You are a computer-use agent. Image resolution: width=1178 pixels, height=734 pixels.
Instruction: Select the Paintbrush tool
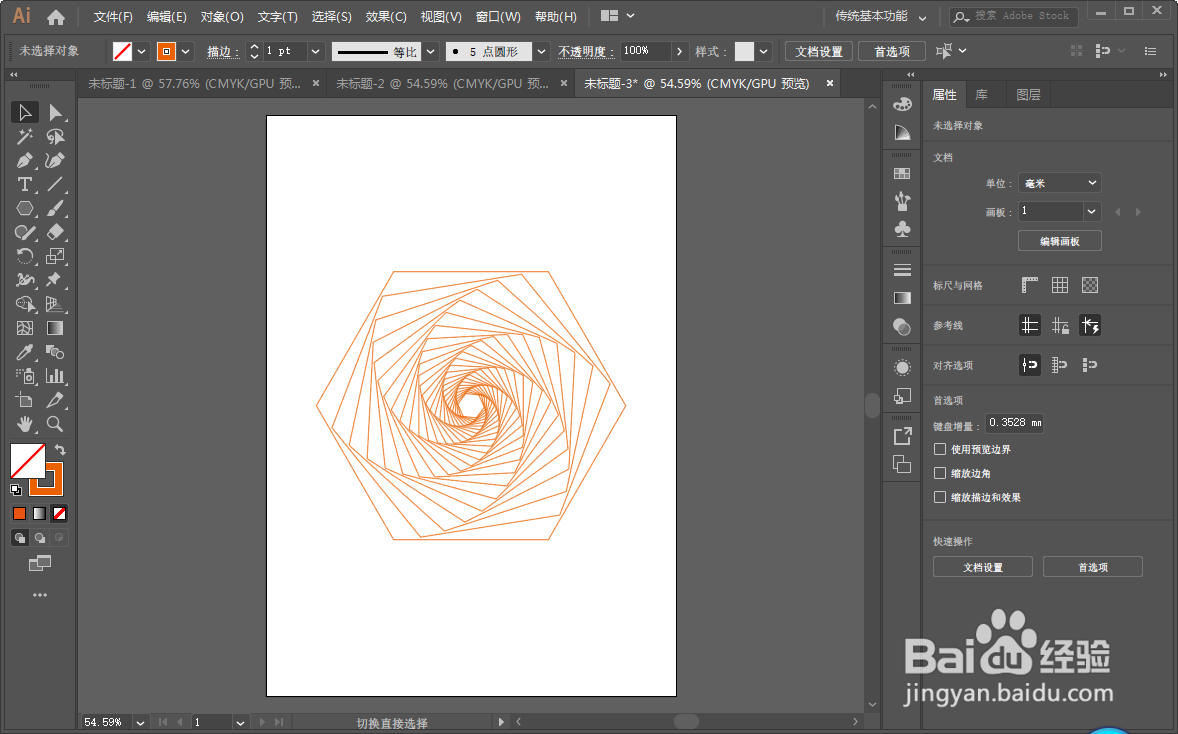(55, 208)
